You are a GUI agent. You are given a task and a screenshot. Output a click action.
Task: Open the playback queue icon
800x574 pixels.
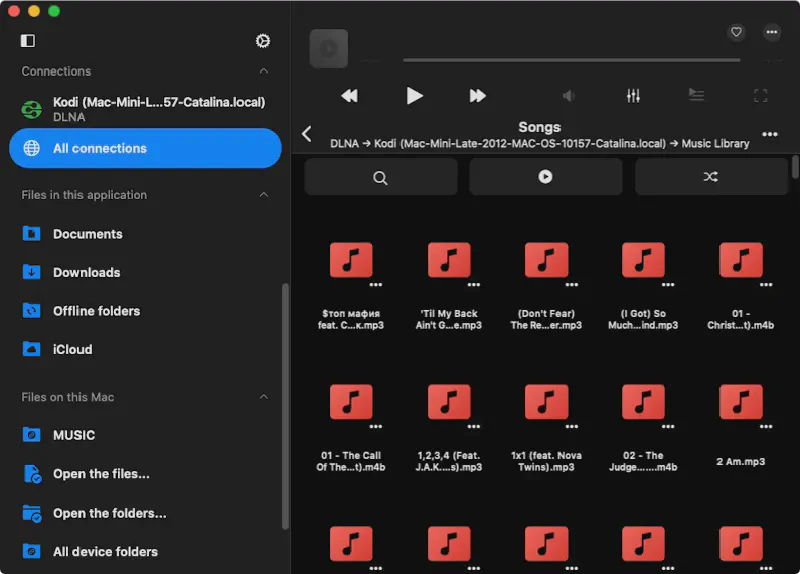tap(696, 96)
